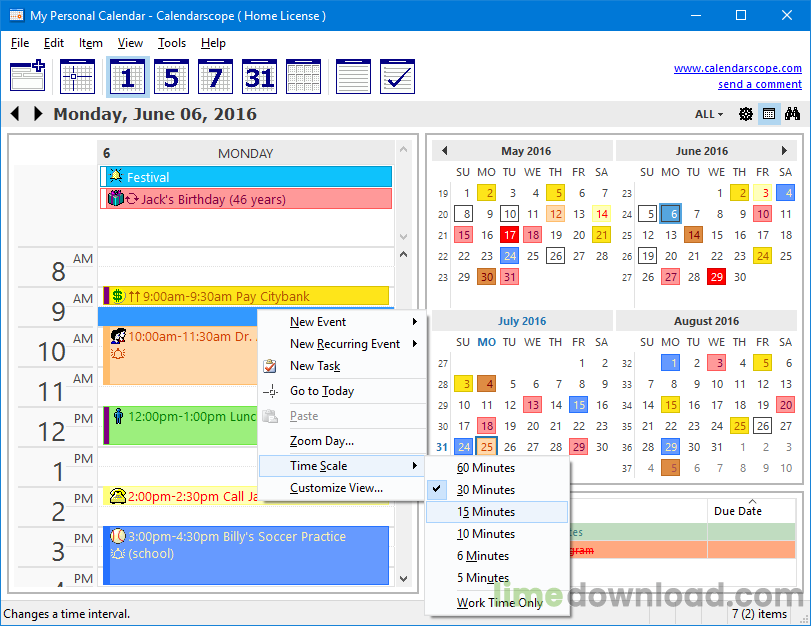This screenshot has height=626, width=811.
Task: Open the year grid view
Action: [304, 77]
